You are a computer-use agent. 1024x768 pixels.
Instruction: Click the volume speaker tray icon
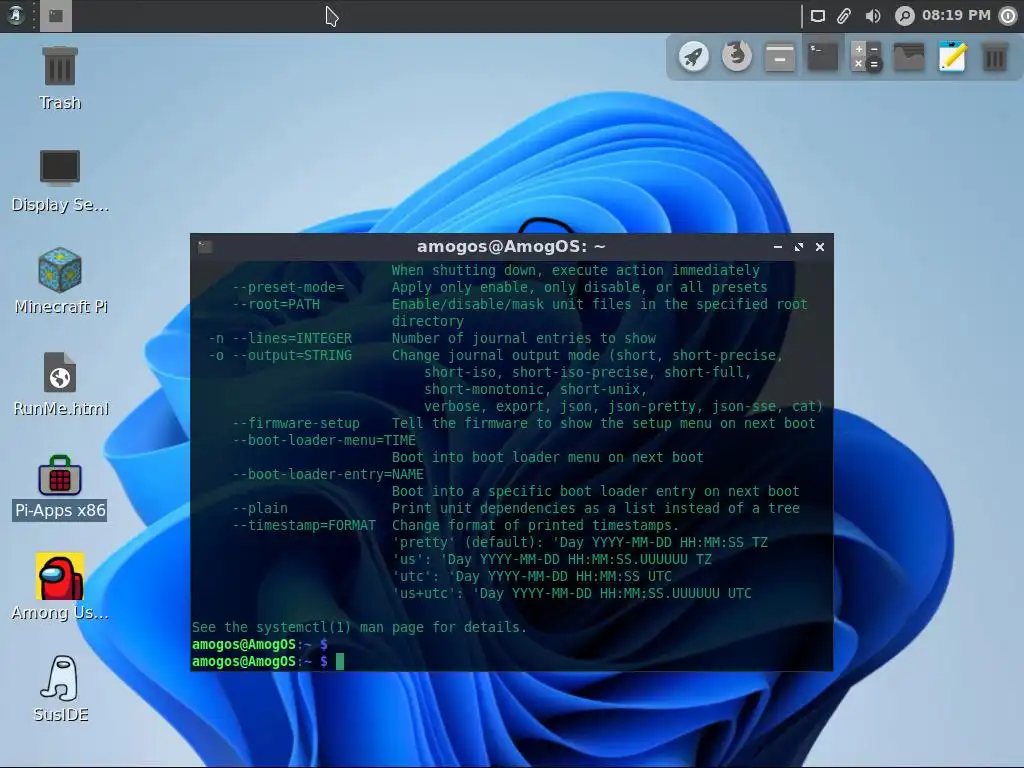(872, 16)
